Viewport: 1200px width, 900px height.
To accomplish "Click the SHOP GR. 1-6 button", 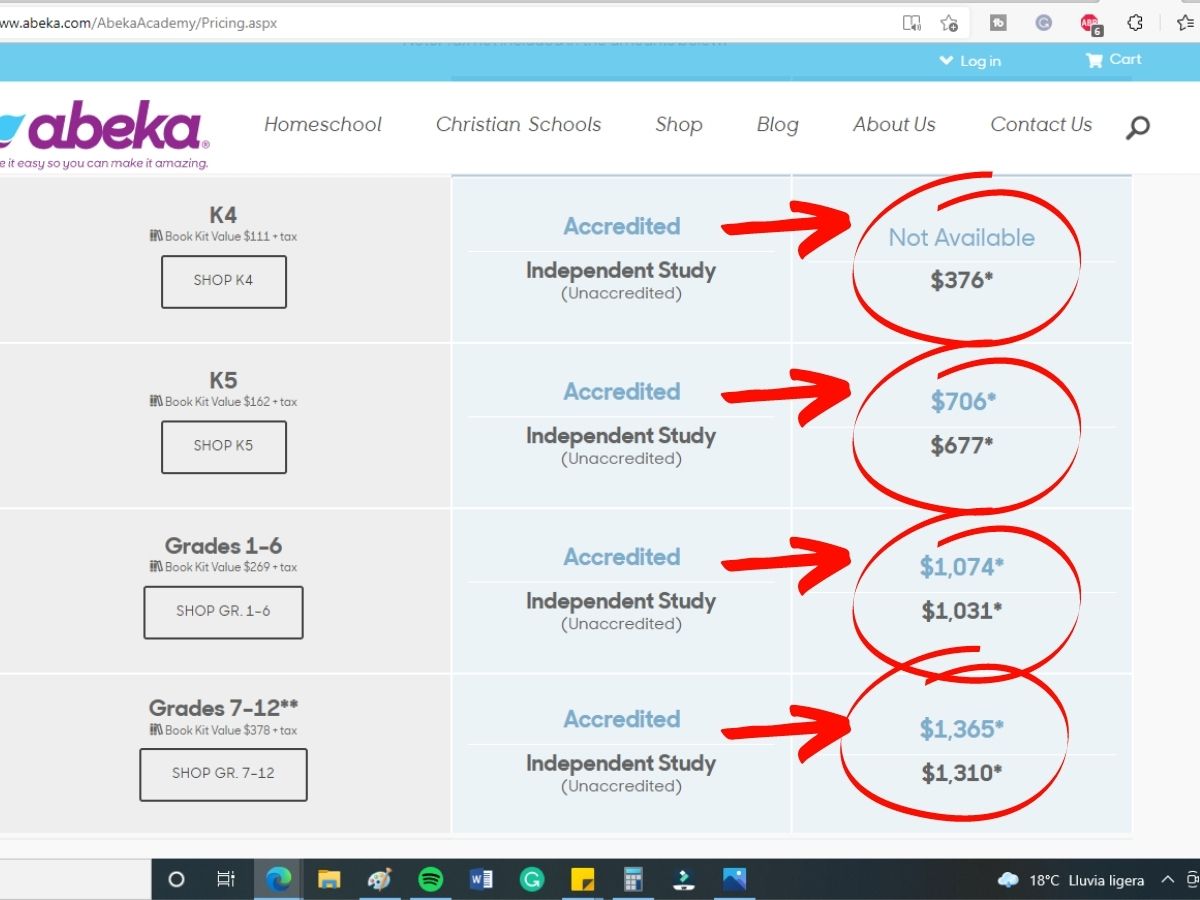I will point(224,612).
